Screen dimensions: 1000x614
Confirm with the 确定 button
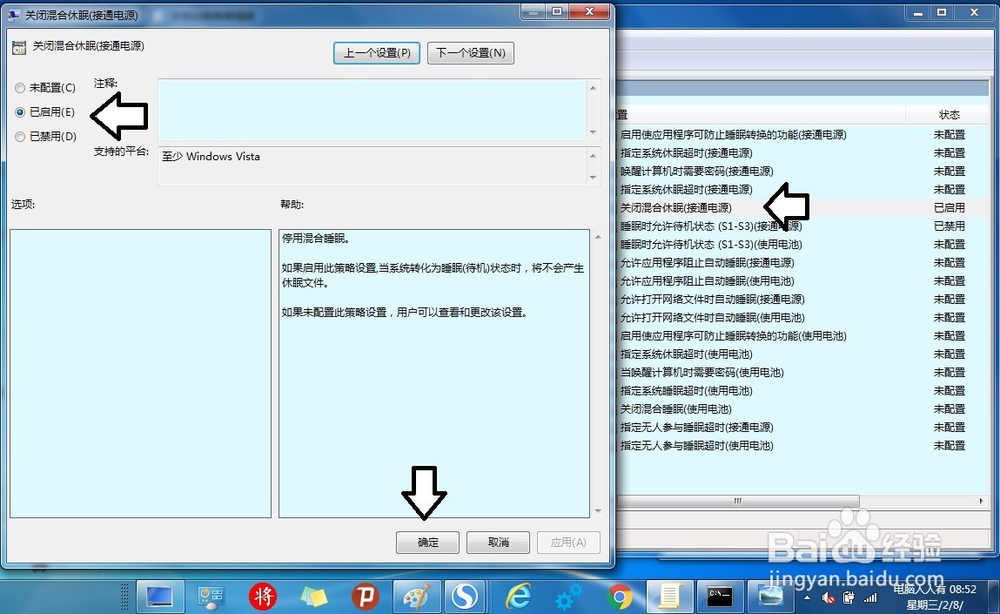[427, 542]
